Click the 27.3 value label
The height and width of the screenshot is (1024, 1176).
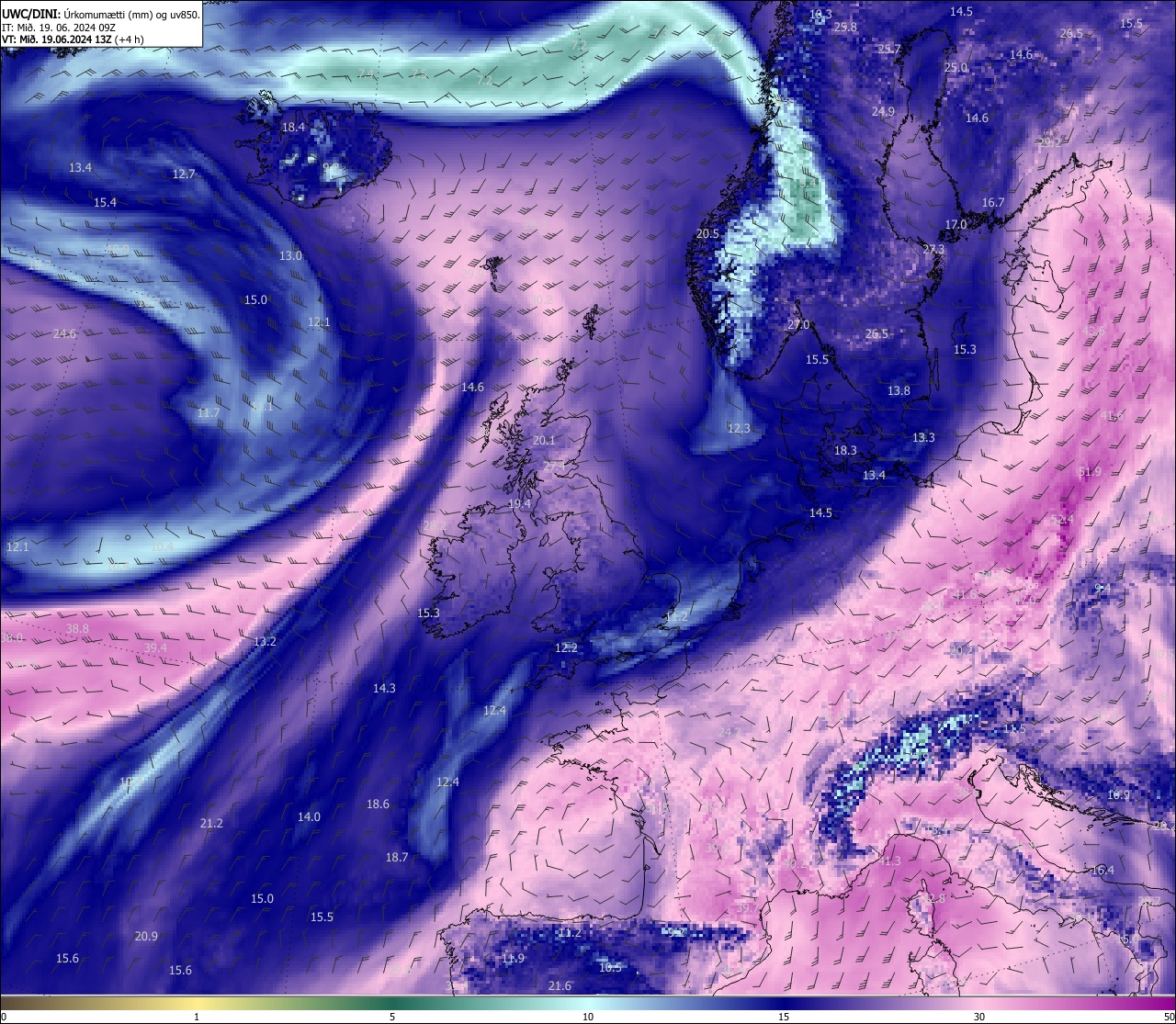point(933,249)
